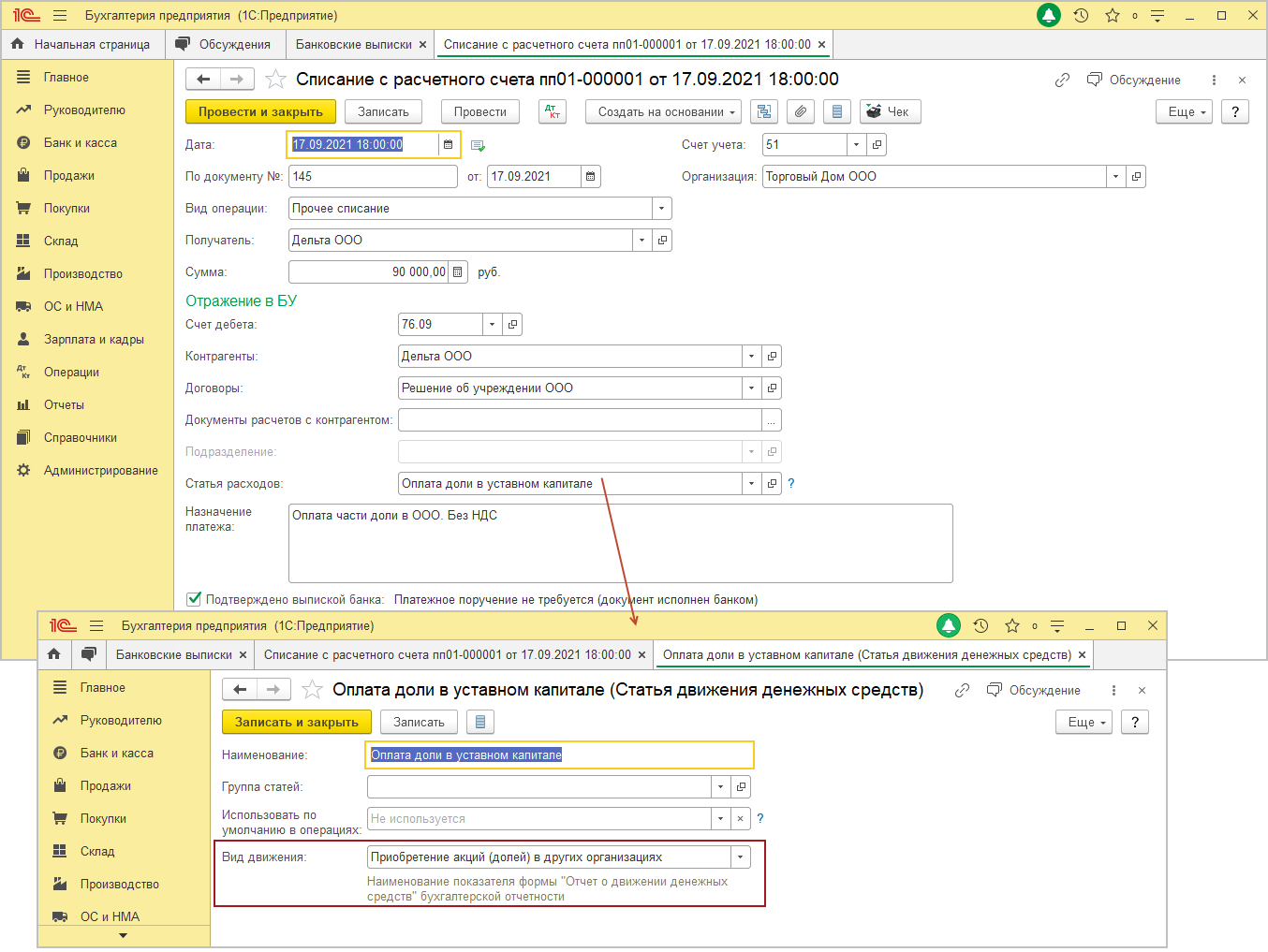Open calendar picker for the Дата field
Screen dimensions: 1268x952
449,144
